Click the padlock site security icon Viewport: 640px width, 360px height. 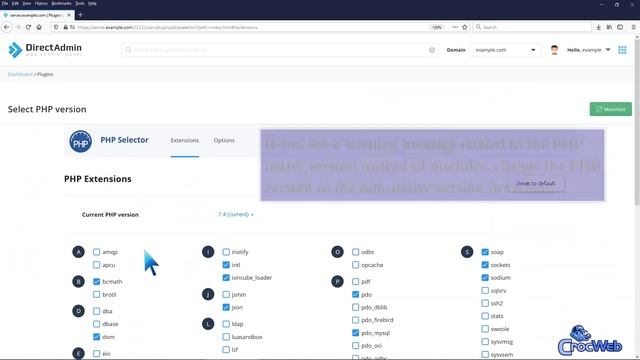click(x=65, y=27)
